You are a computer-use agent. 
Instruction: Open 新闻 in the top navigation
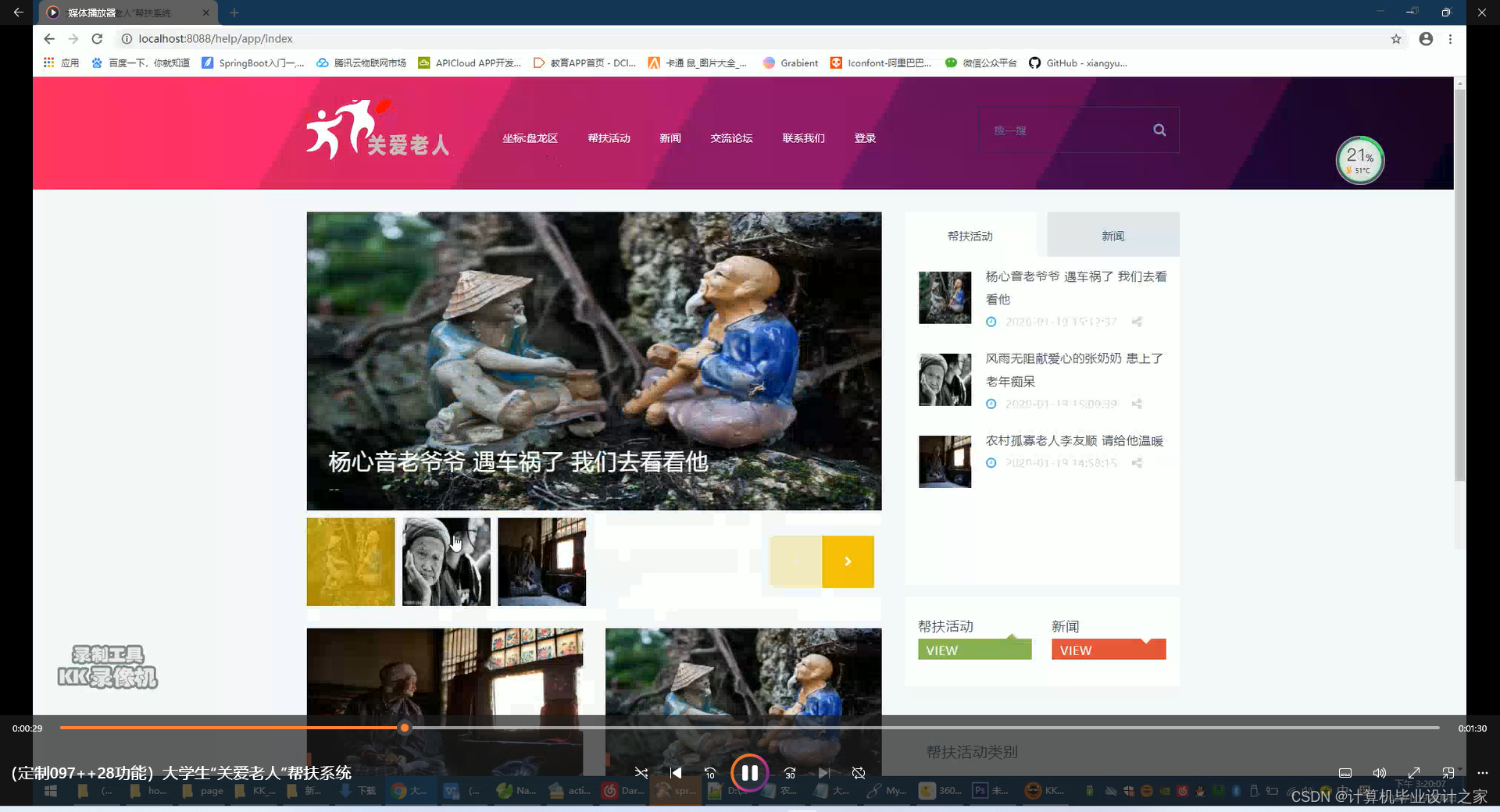pyautogui.click(x=670, y=138)
